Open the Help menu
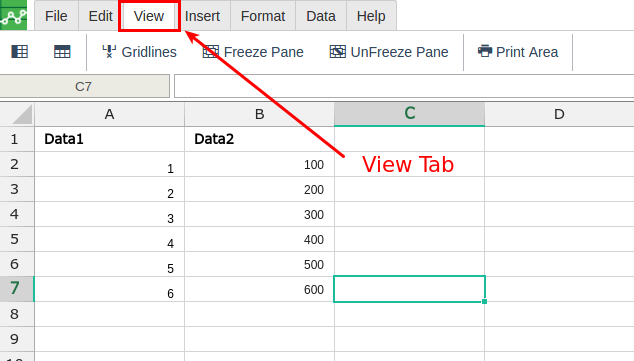The width and height of the screenshot is (634, 361). [371, 16]
